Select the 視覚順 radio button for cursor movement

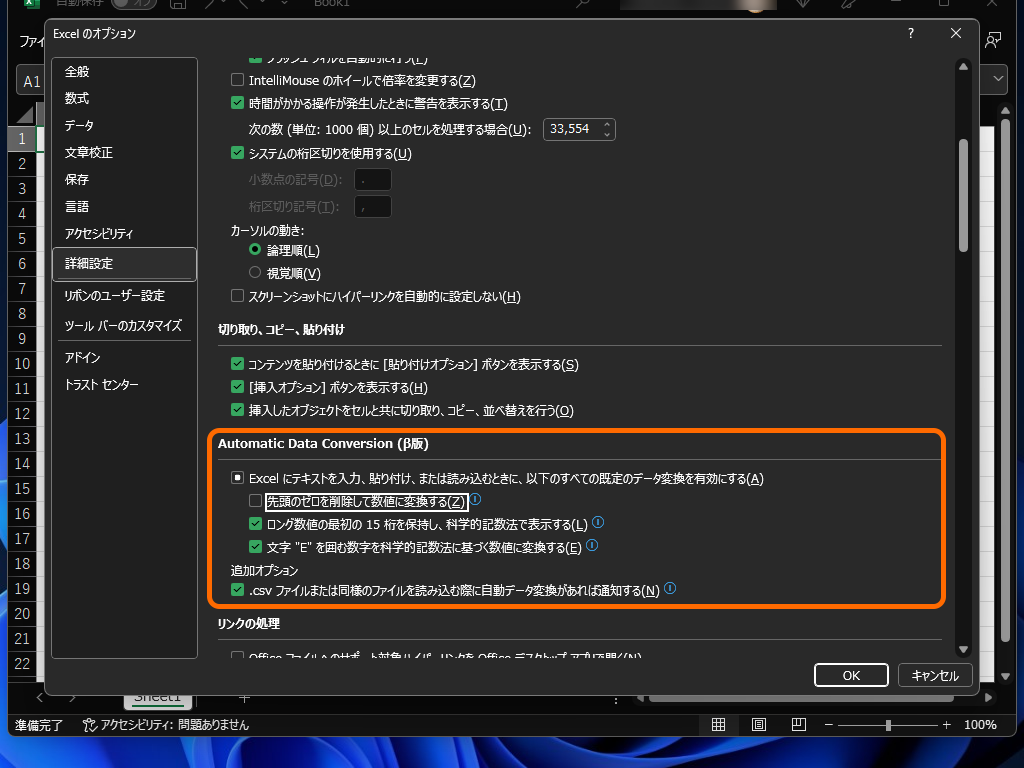tap(255, 272)
